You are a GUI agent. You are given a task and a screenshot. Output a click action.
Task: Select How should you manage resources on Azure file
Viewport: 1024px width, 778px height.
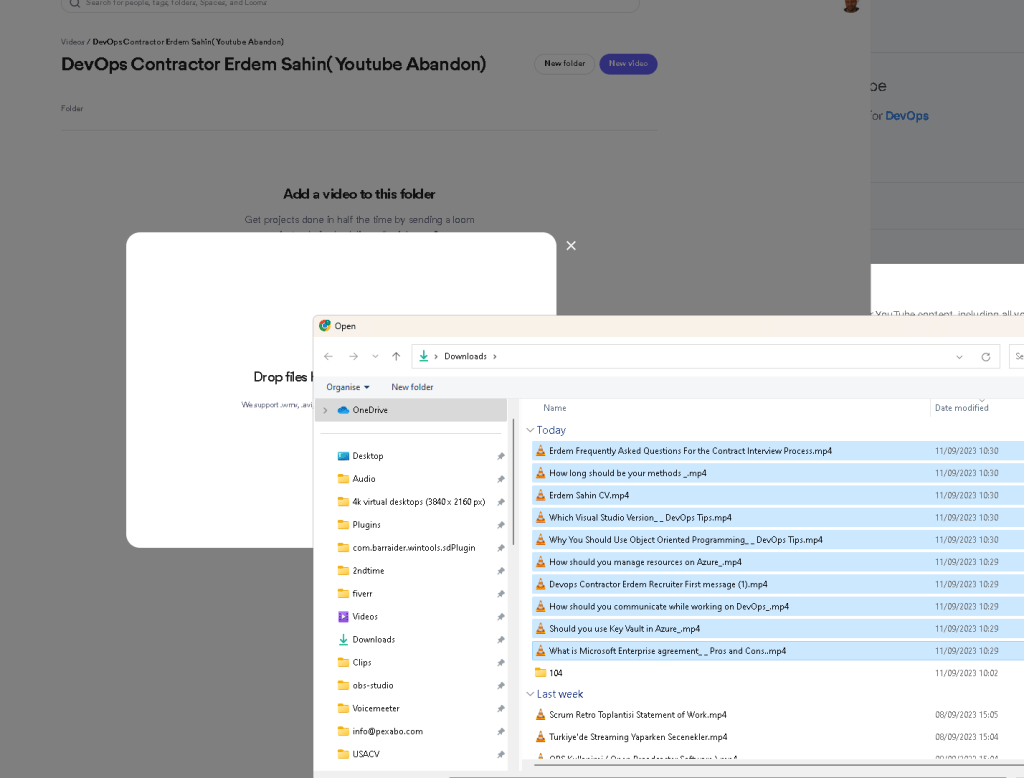pos(778,562)
